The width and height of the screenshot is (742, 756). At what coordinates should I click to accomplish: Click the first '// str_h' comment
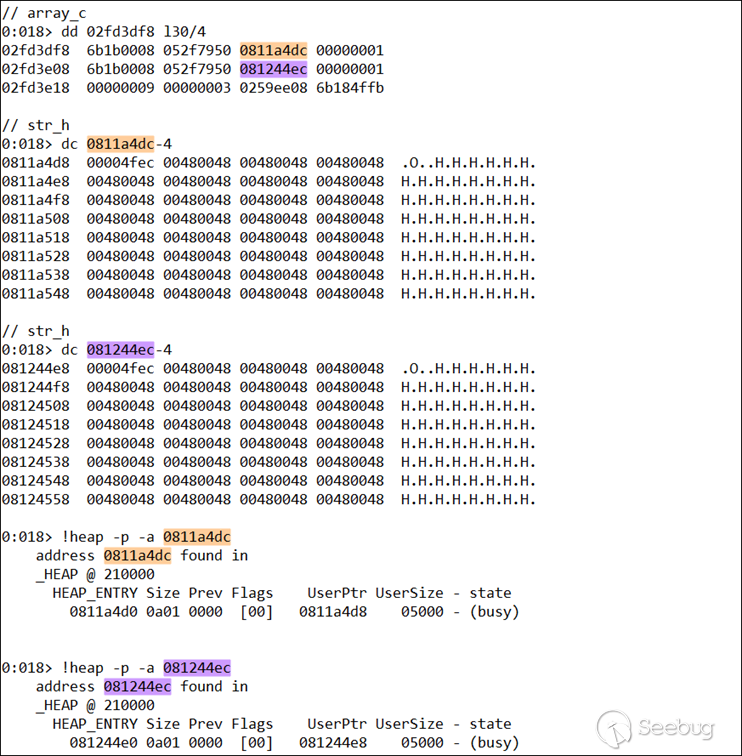pyautogui.click(x=36, y=125)
